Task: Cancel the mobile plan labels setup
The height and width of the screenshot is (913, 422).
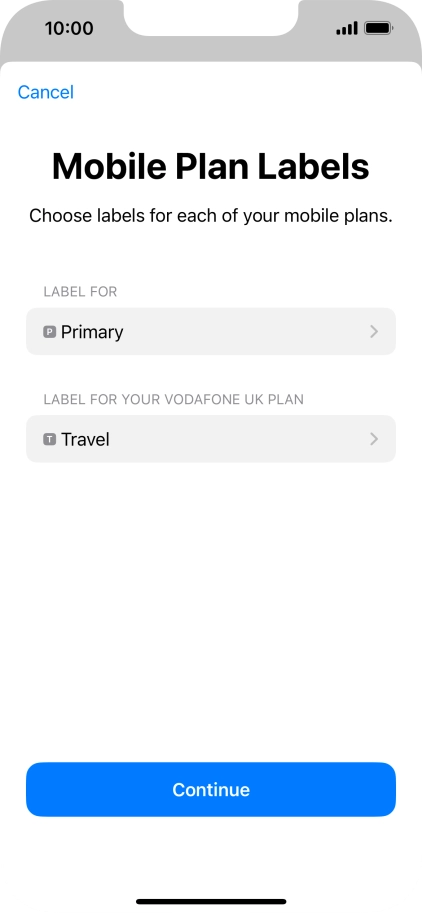Action: [x=45, y=92]
